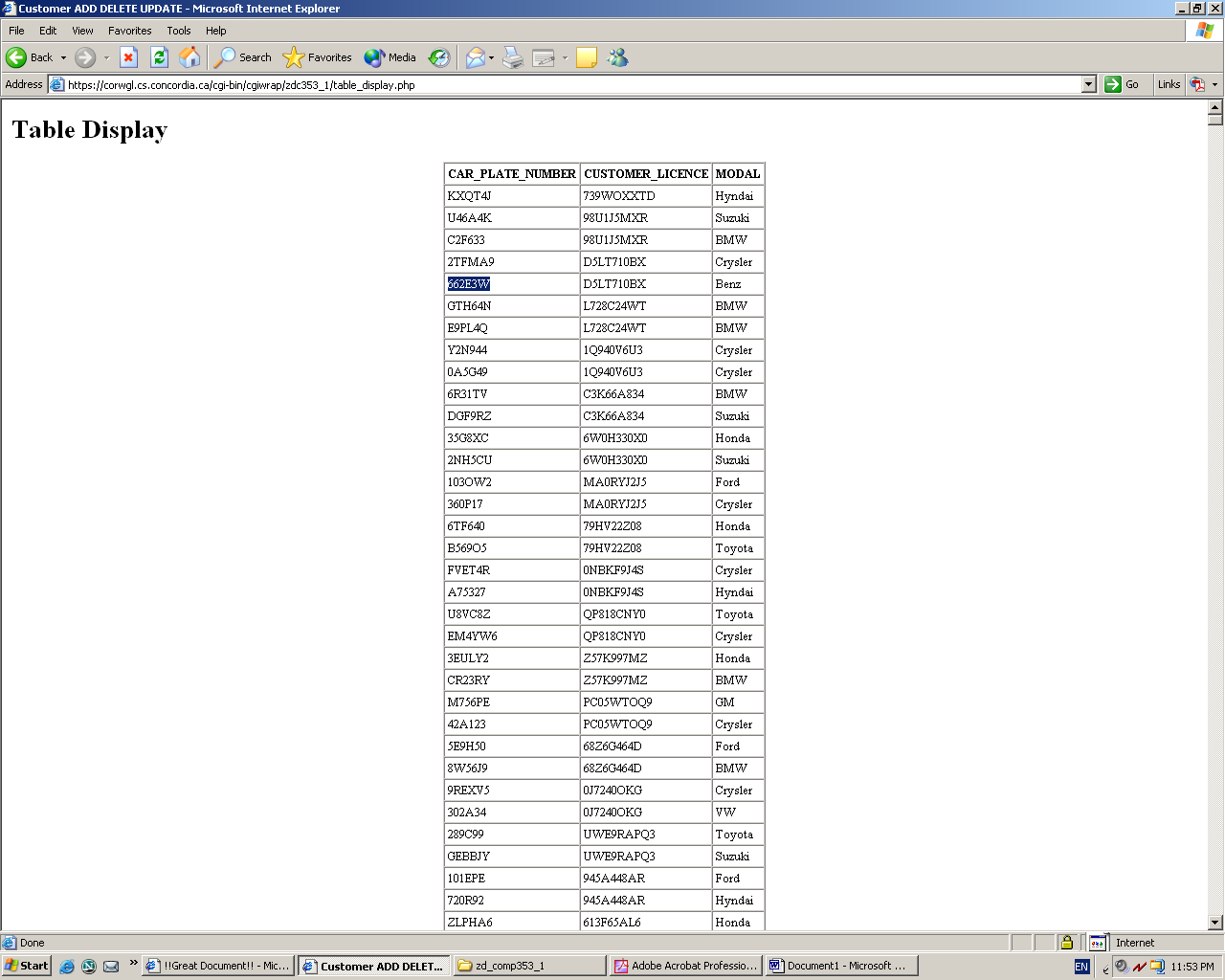This screenshot has width=1225, height=980.
Task: Click the MODAL column header
Action: [x=738, y=174]
